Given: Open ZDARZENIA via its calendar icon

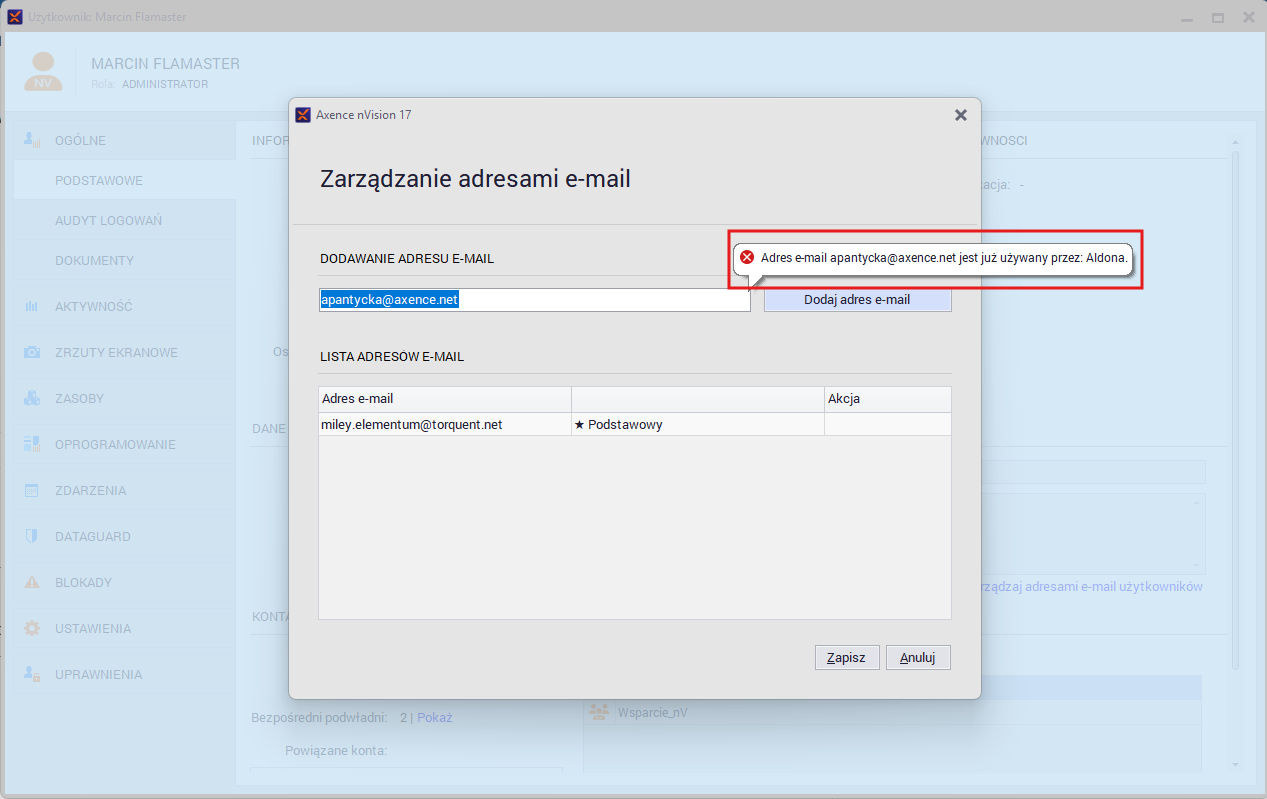Looking at the screenshot, I should coord(32,490).
